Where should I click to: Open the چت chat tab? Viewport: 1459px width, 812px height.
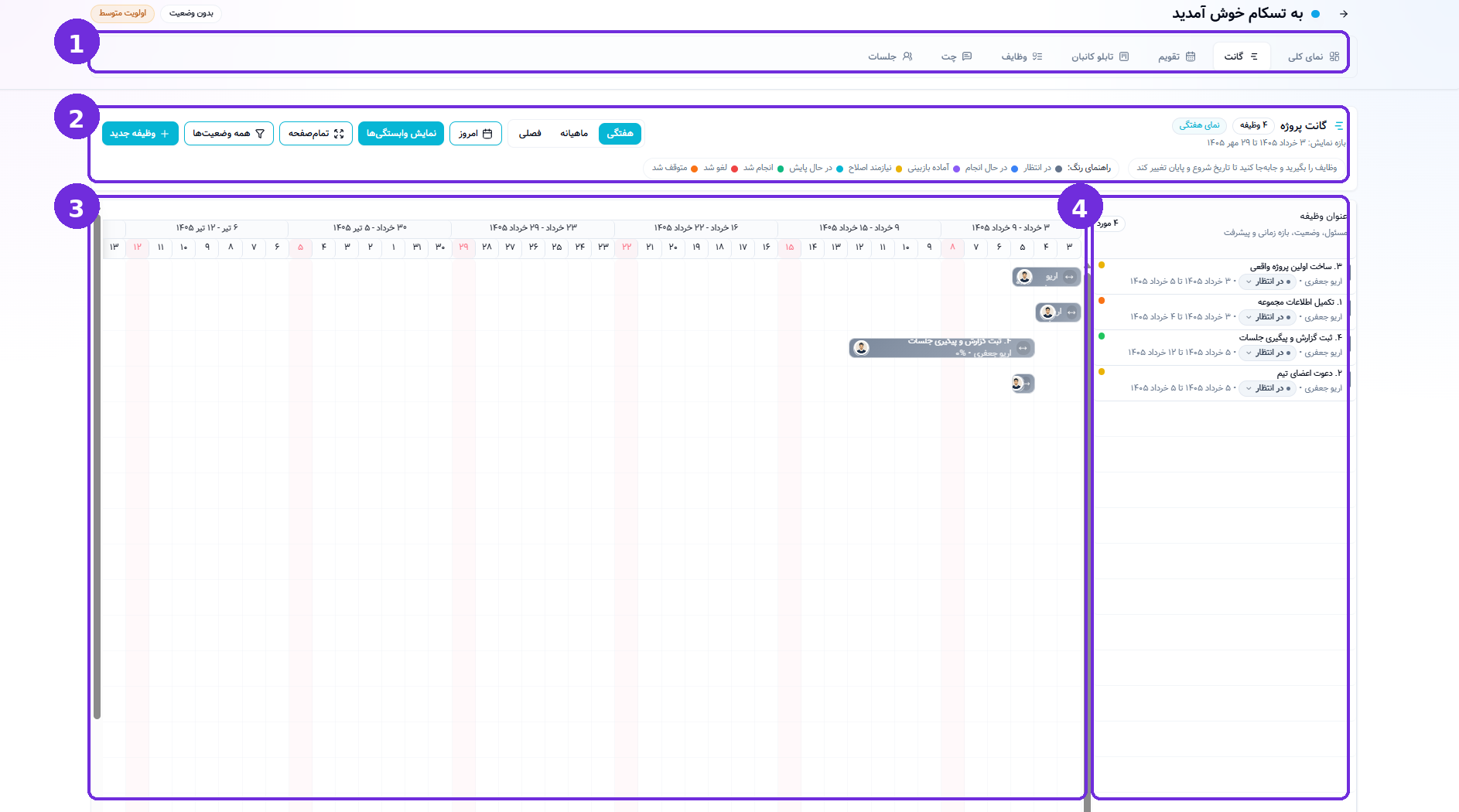(956, 56)
